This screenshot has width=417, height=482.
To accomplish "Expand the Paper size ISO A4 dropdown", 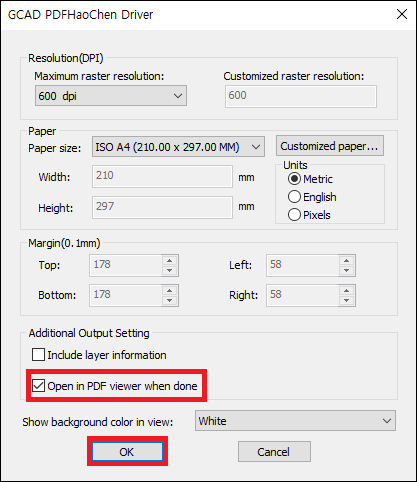I will click(178, 147).
